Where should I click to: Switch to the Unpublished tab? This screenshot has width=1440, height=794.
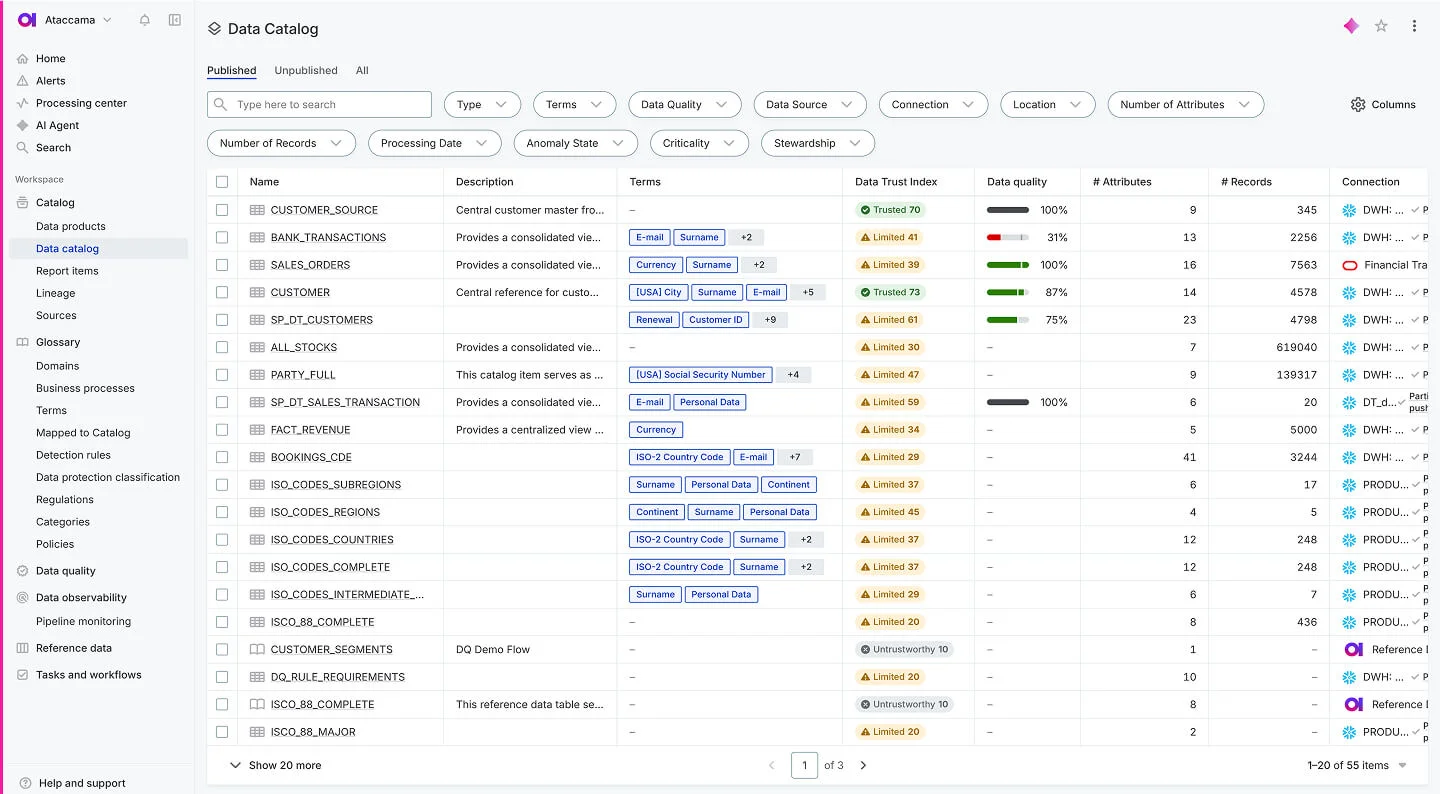[x=306, y=70]
